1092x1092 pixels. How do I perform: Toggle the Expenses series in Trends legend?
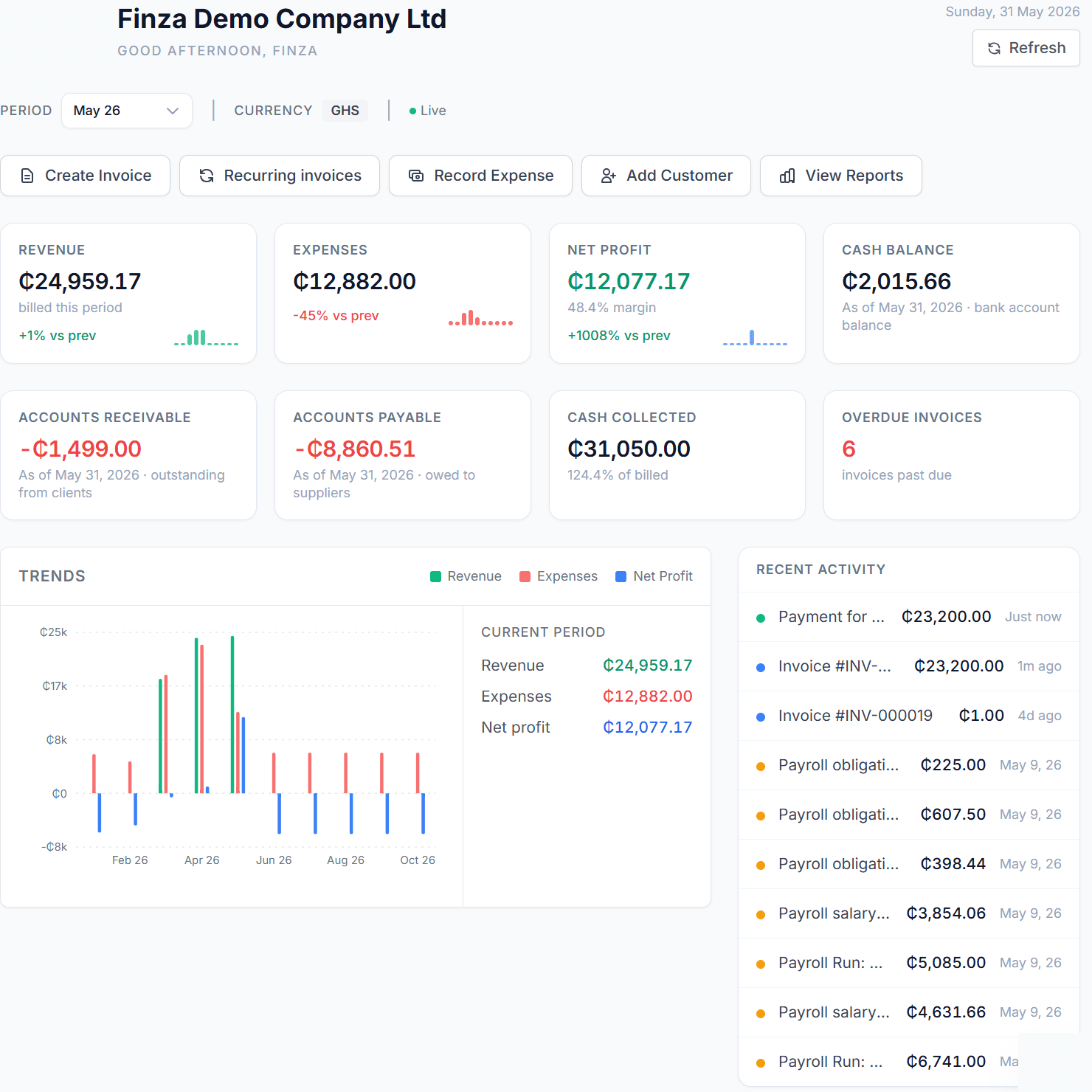pyautogui.click(x=559, y=576)
